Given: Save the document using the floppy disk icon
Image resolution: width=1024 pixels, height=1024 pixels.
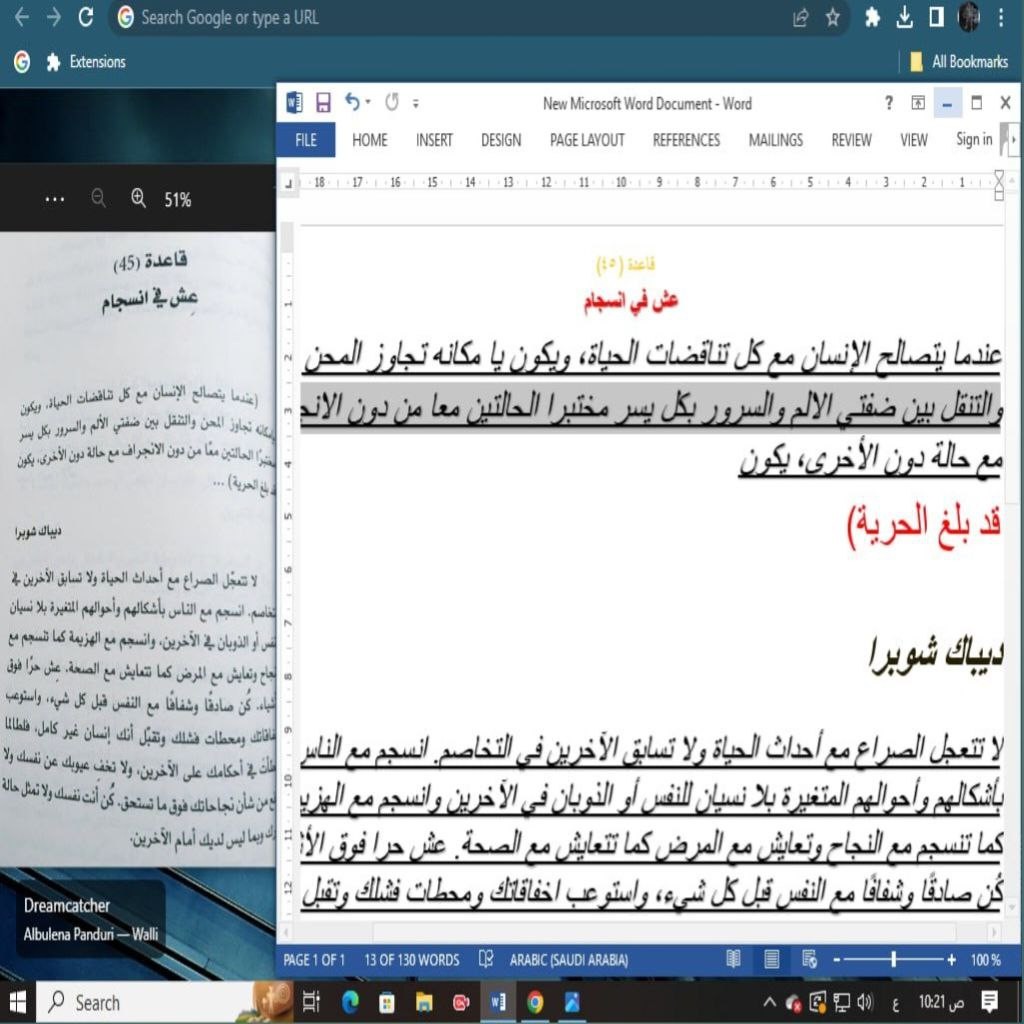Looking at the screenshot, I should click(x=323, y=103).
